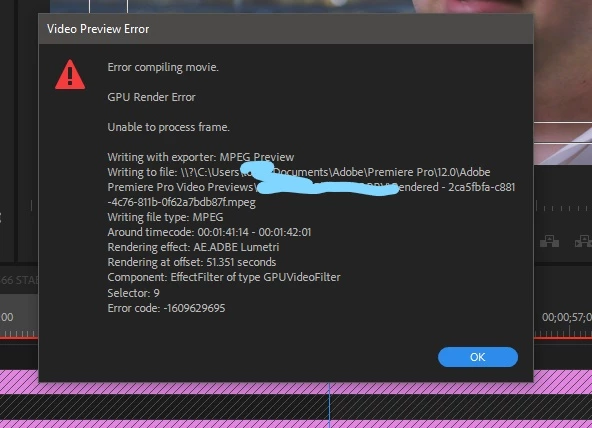The height and width of the screenshot is (428, 592).
Task: Click the timeline ruler at 00;00;57
Action: [566, 317]
